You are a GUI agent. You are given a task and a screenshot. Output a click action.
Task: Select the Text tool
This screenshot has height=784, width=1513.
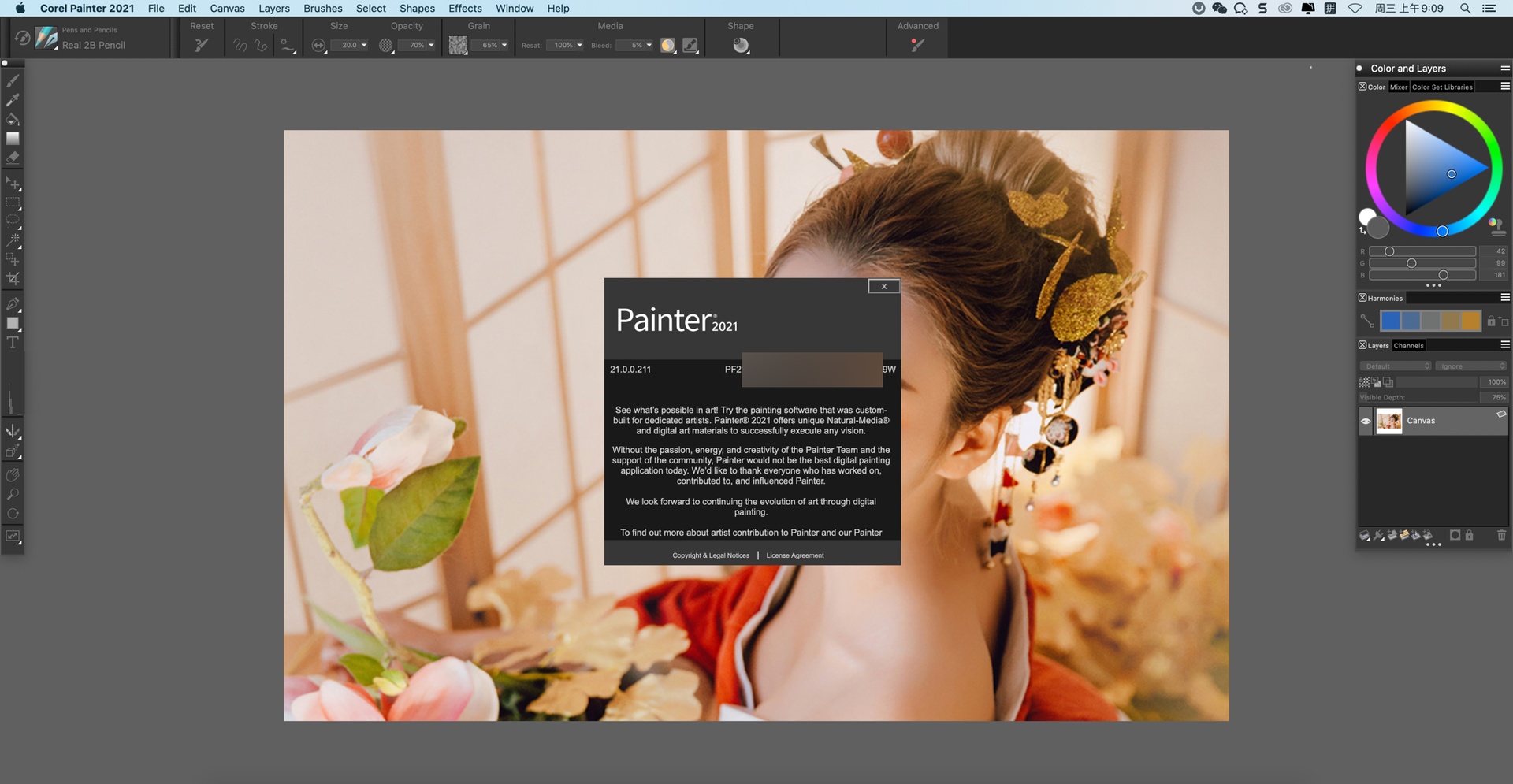[x=13, y=342]
